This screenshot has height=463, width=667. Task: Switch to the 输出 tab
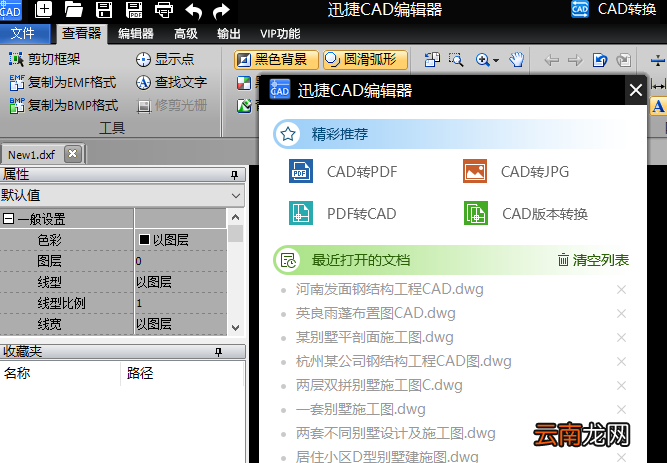click(229, 34)
